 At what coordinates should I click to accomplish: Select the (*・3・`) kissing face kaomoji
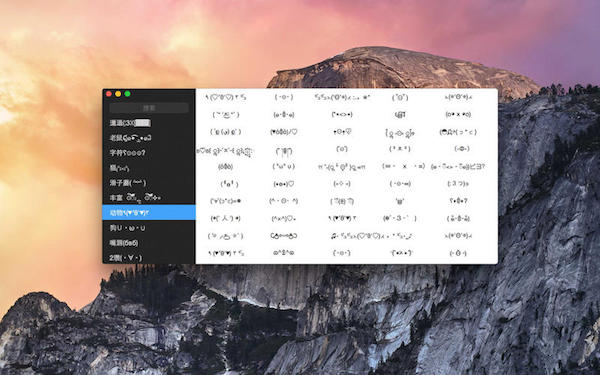coord(400,218)
